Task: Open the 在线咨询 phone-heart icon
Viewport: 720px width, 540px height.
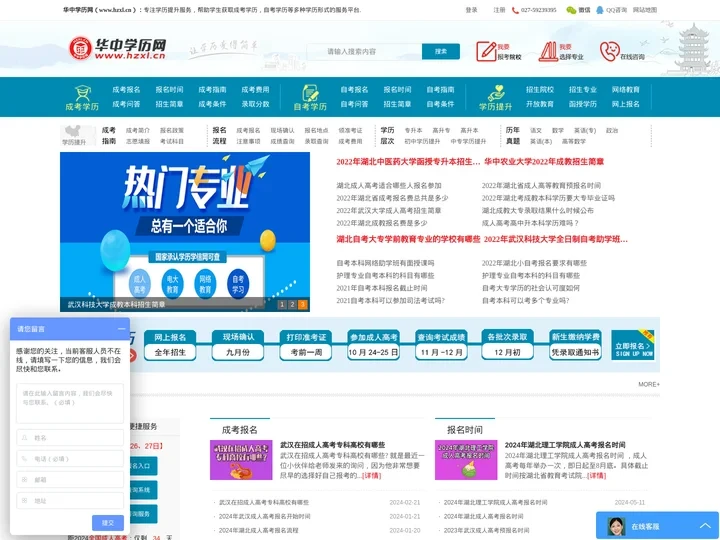Action: click(x=609, y=51)
